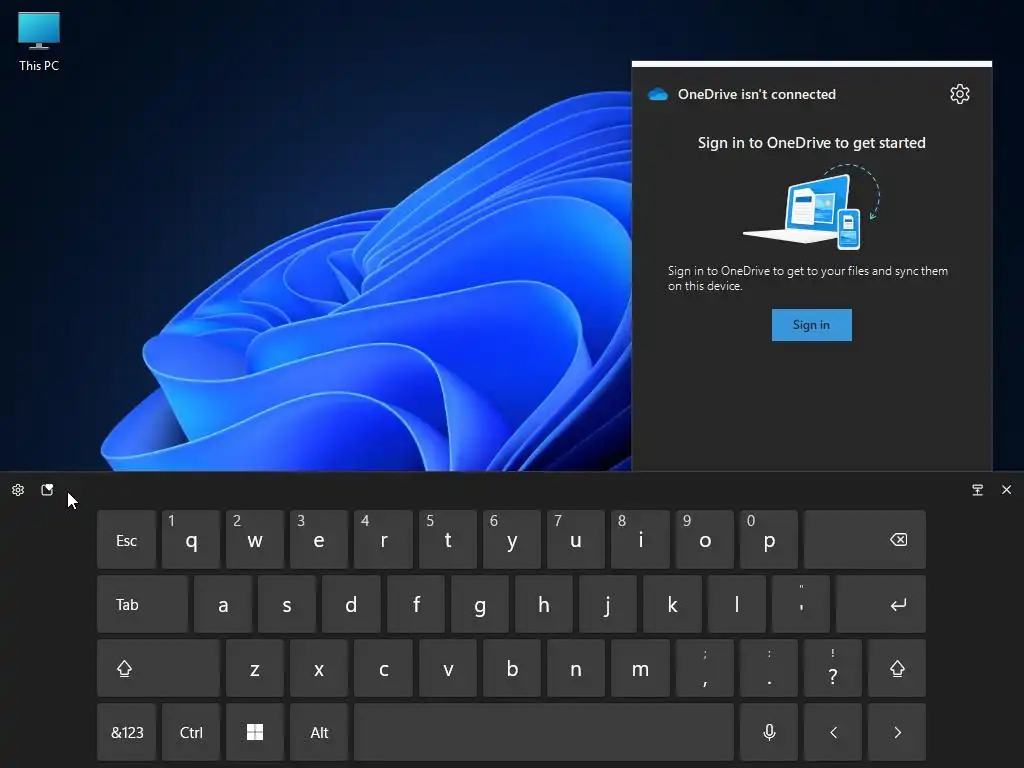Tap the Enter key
The image size is (1024, 768).
click(x=880, y=604)
